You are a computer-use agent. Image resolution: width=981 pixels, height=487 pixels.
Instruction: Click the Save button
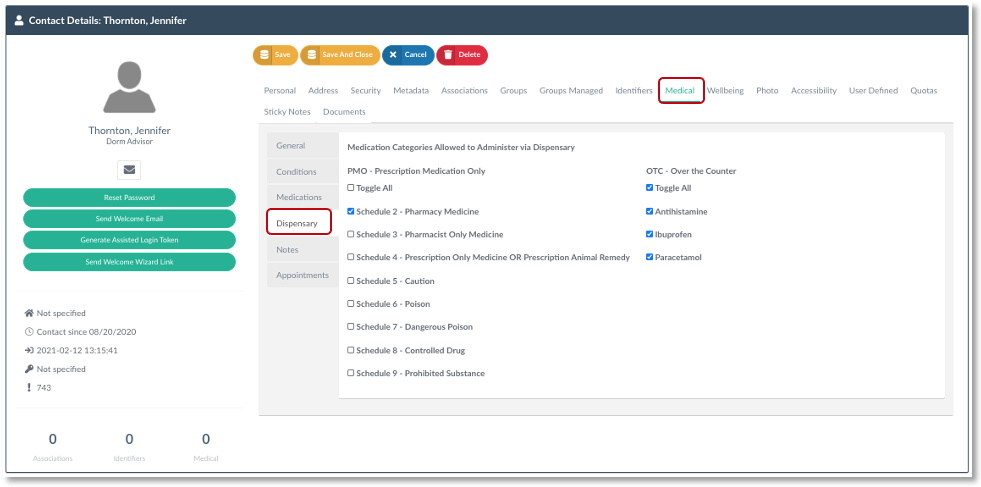(x=275, y=55)
